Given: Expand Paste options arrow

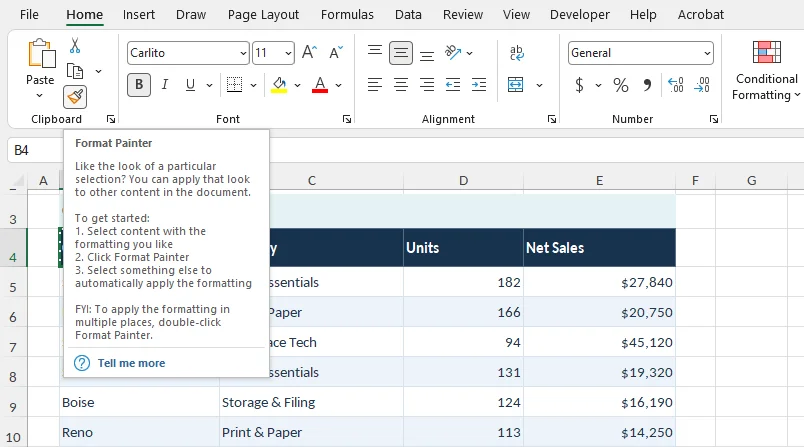Looking at the screenshot, I should click(39, 96).
